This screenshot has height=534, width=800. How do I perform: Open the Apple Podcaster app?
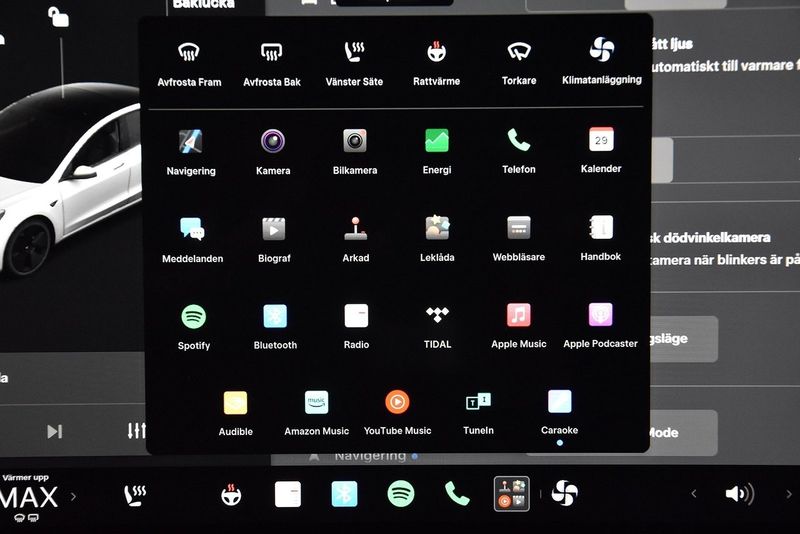(x=600, y=325)
